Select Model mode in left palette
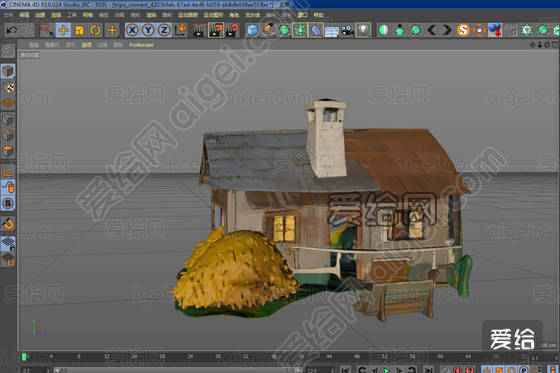The width and height of the screenshot is (560, 373). coord(8,71)
